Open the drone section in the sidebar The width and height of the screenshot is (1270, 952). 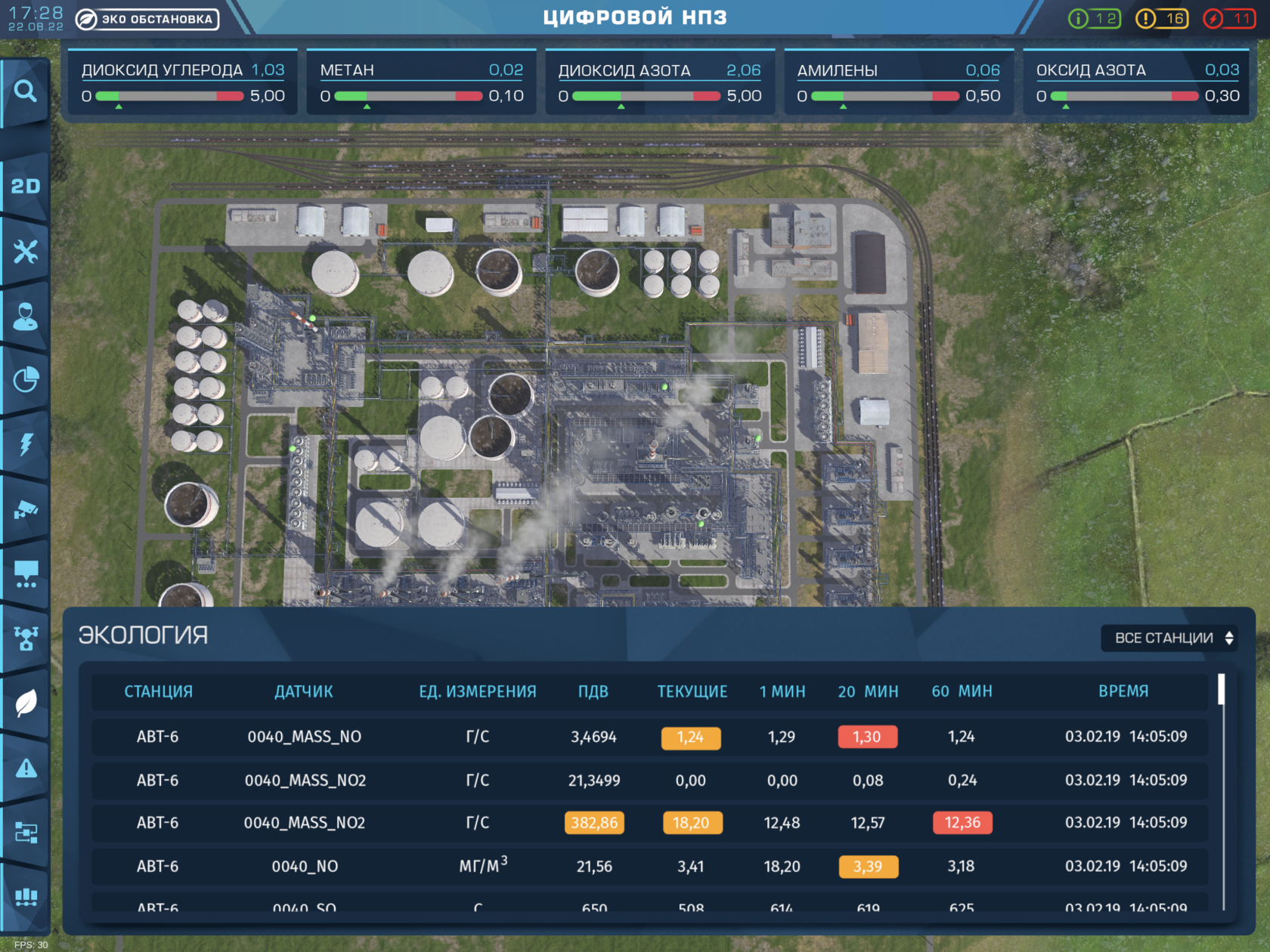[x=25, y=638]
